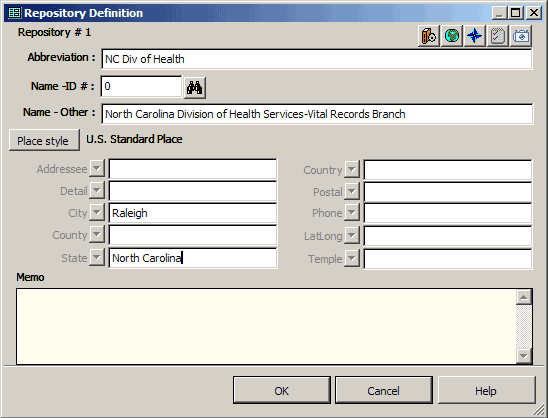Click the blue compass star icon

pos(475,36)
